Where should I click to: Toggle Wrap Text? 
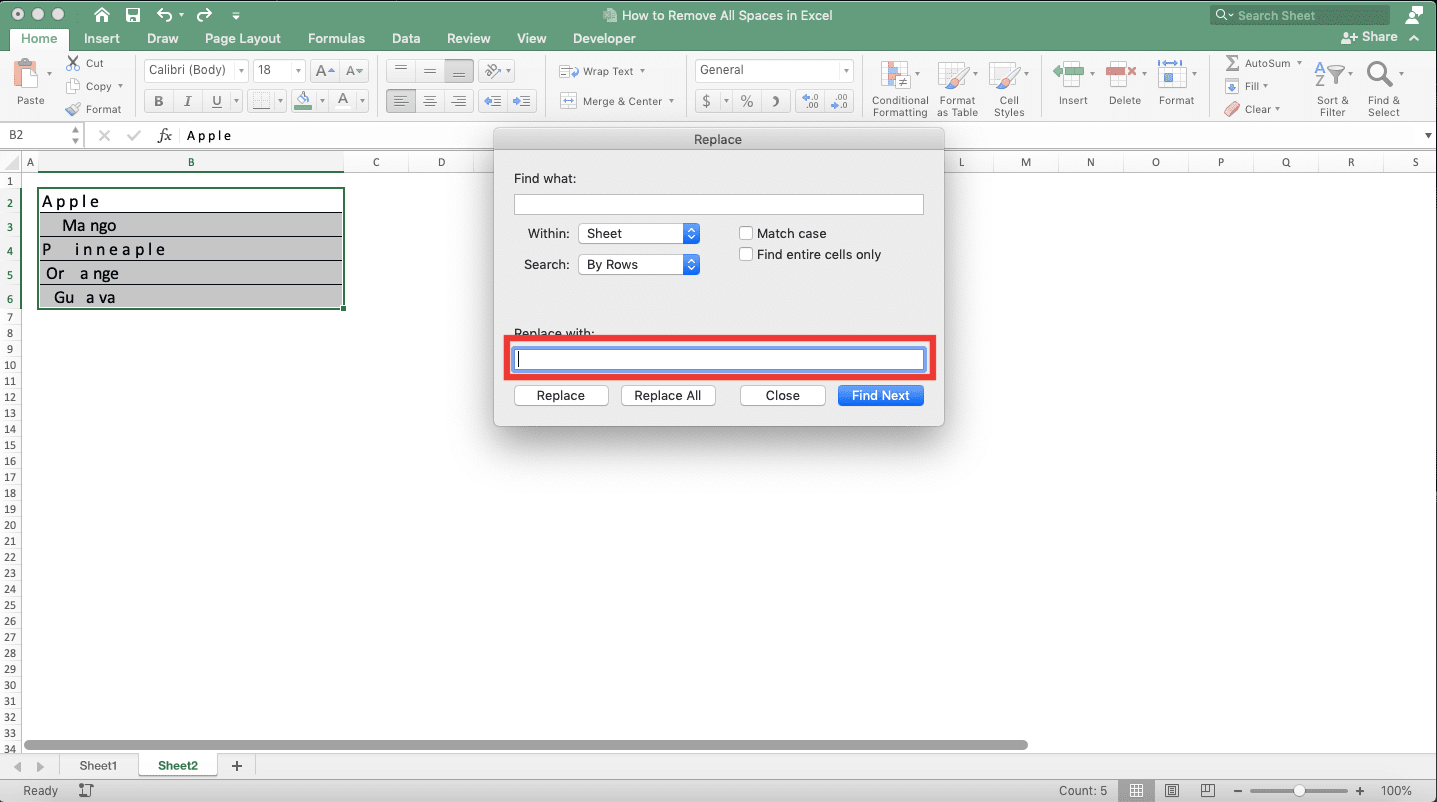pos(602,71)
